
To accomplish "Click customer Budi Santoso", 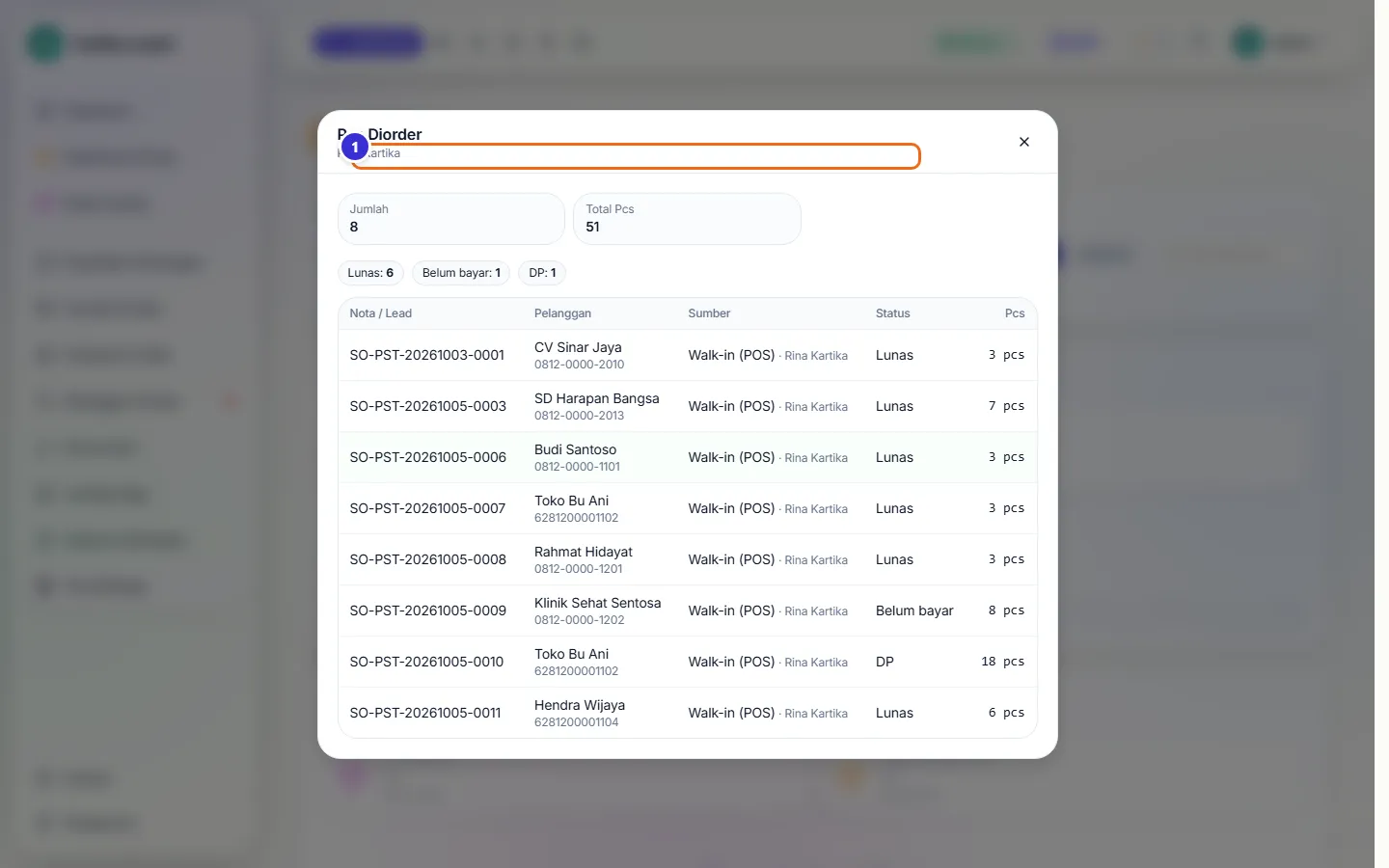I will [x=575, y=449].
